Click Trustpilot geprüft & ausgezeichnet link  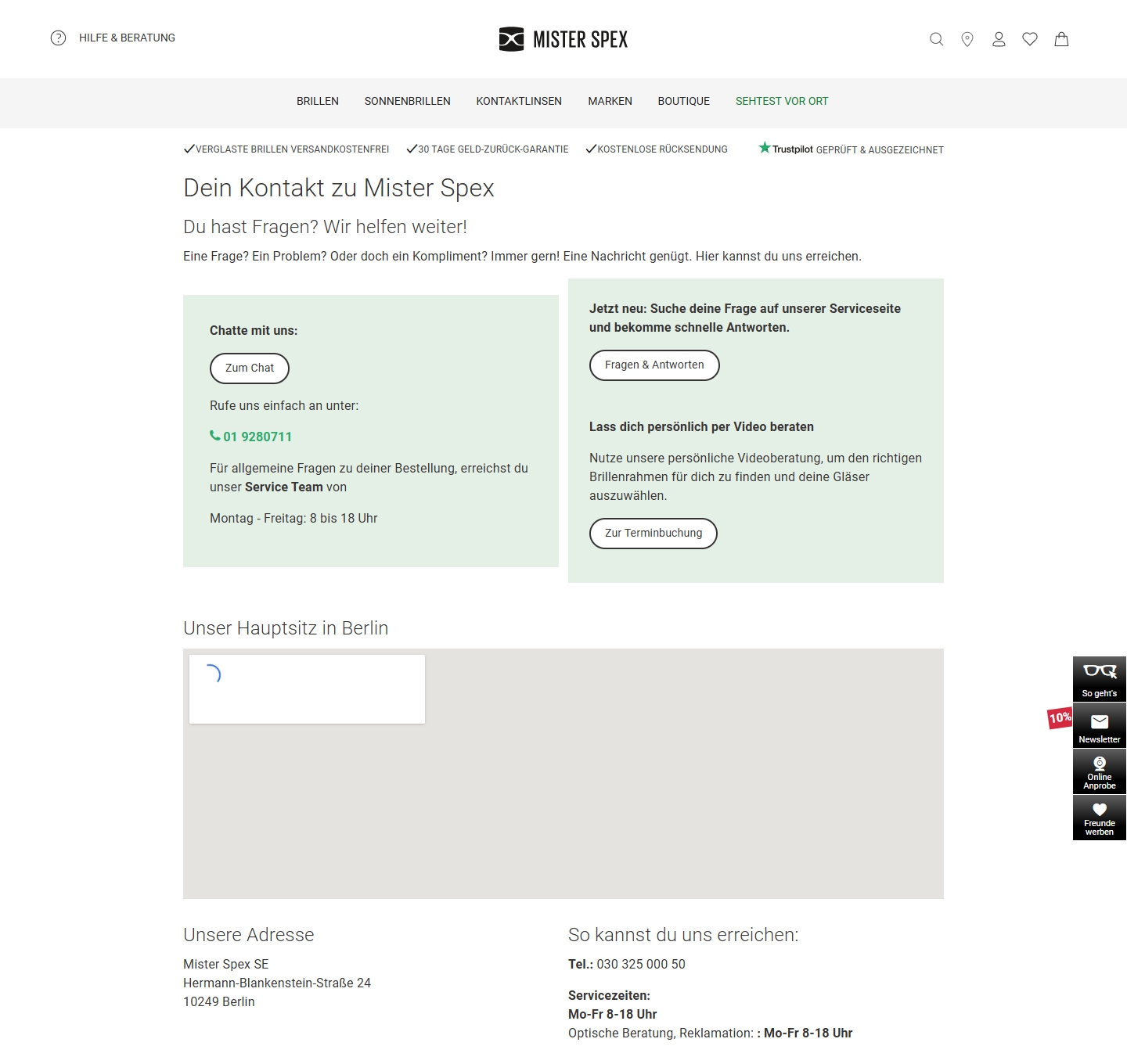point(851,149)
